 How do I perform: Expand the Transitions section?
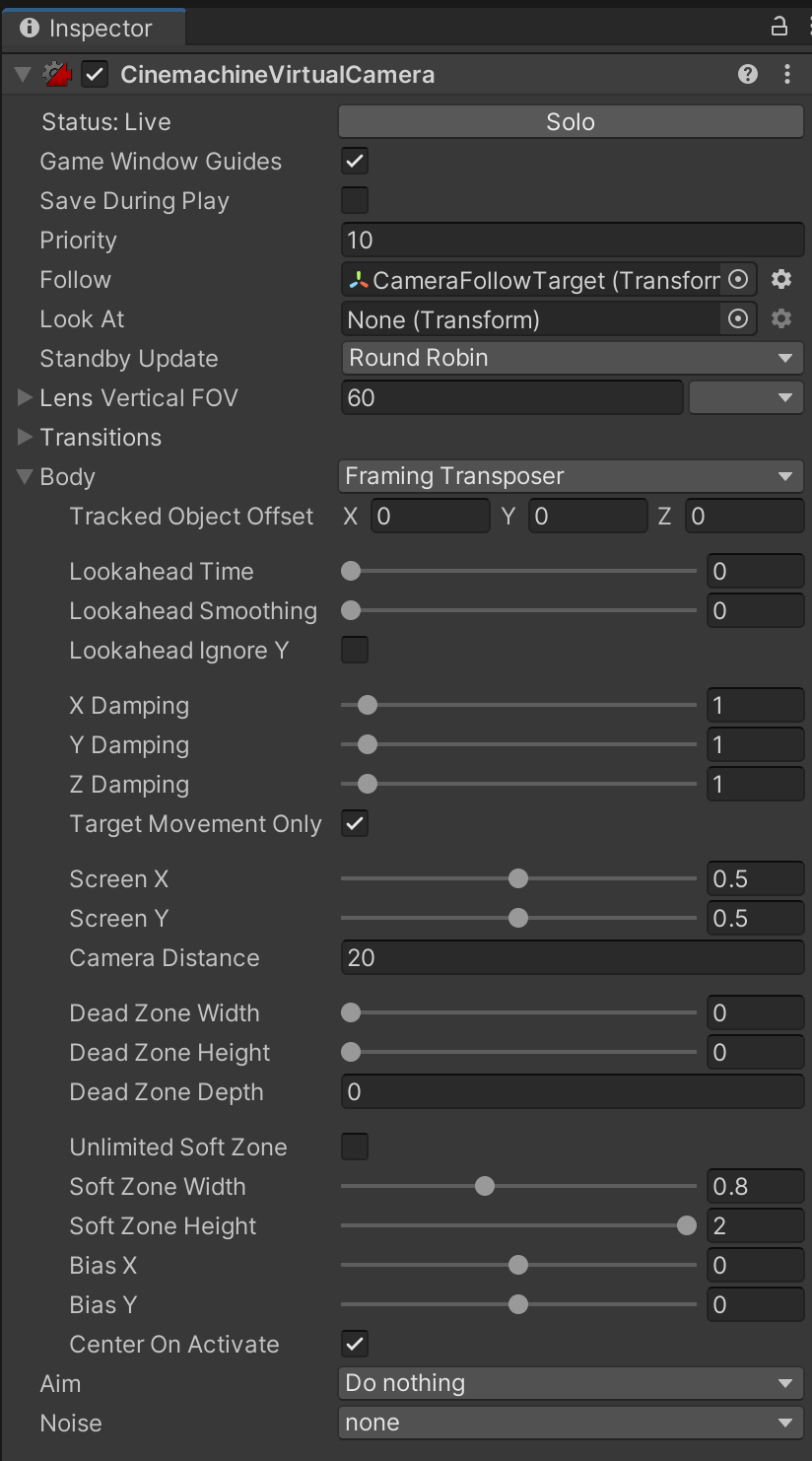26,437
